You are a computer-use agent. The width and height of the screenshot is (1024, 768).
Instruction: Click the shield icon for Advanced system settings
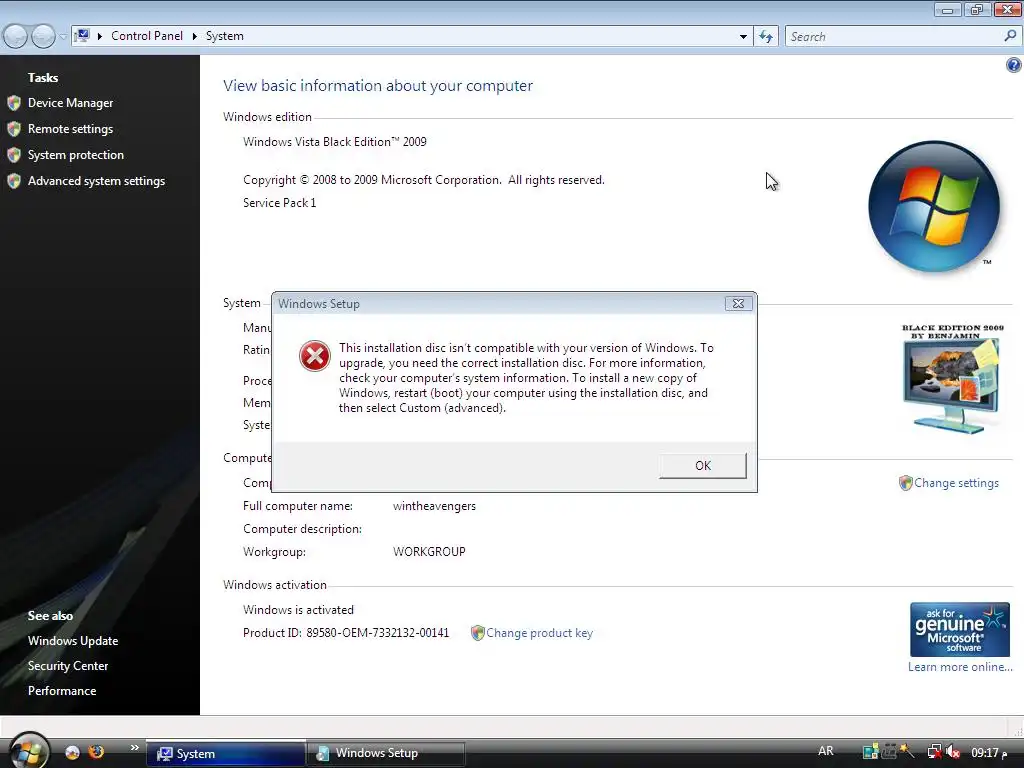coord(14,182)
